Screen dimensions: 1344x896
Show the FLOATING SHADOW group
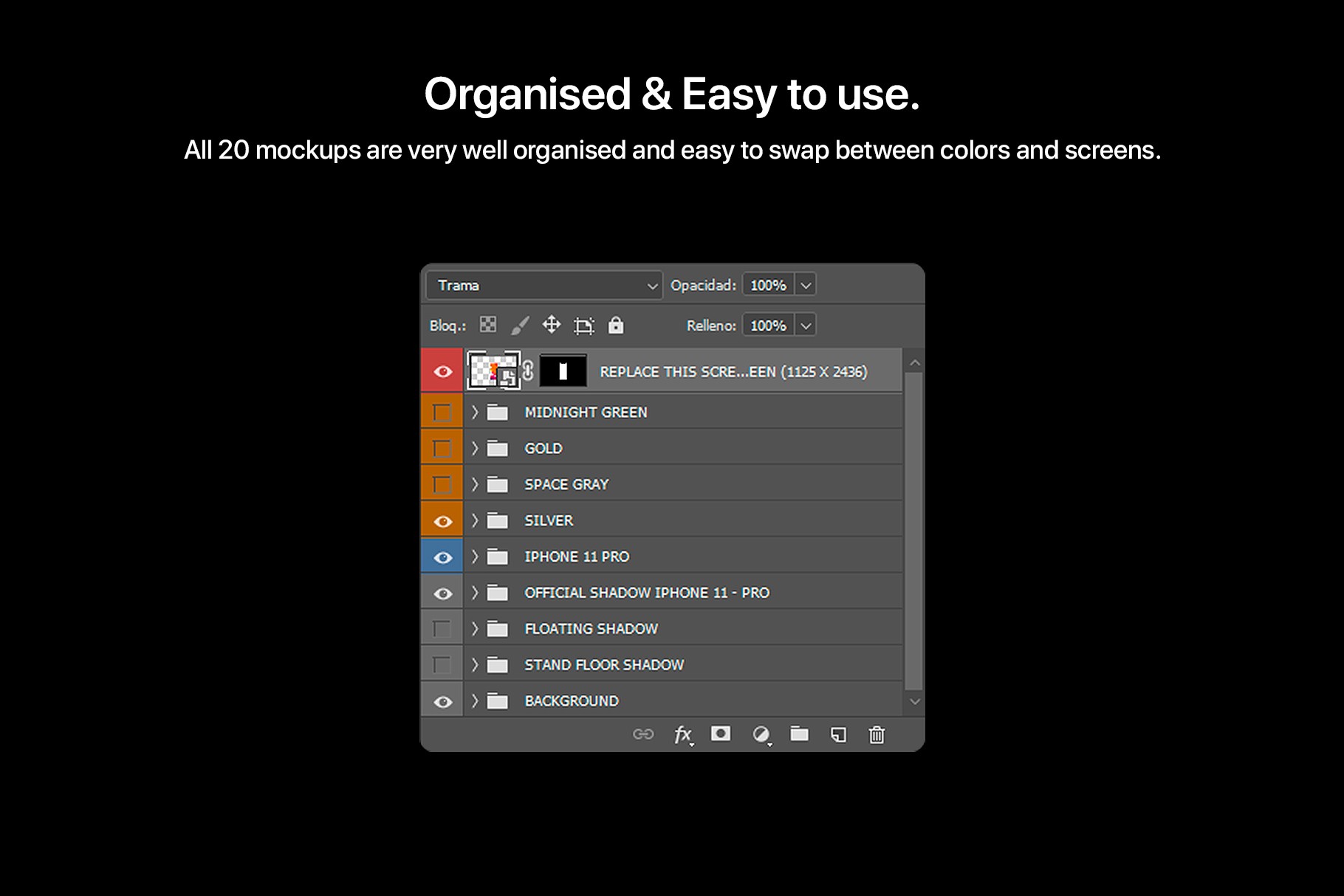click(x=442, y=629)
